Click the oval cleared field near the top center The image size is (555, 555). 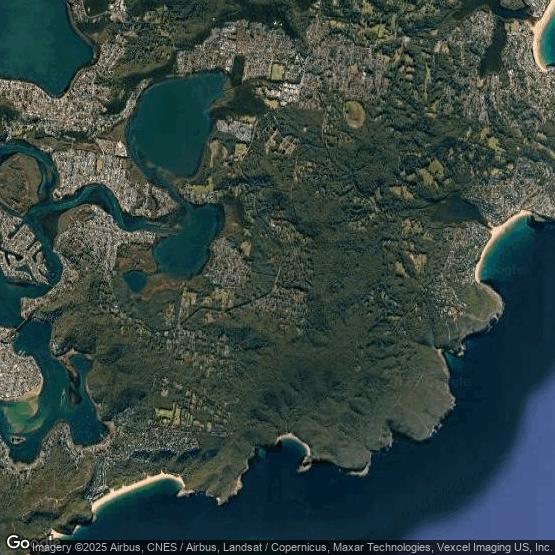[355, 114]
